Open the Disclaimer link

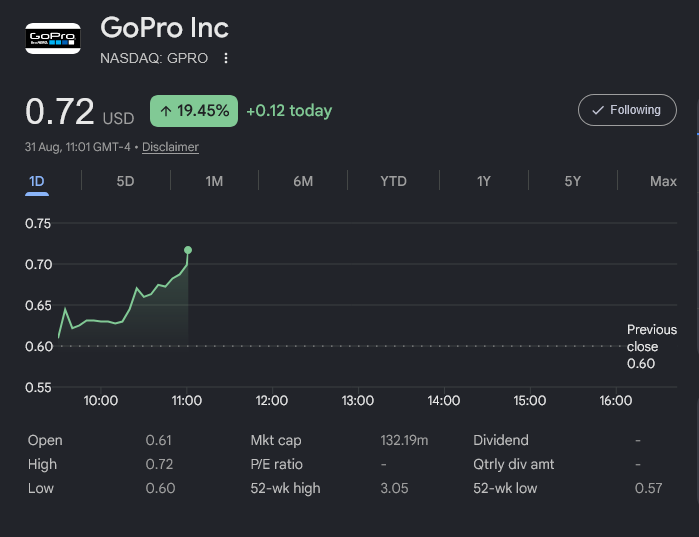(x=170, y=147)
